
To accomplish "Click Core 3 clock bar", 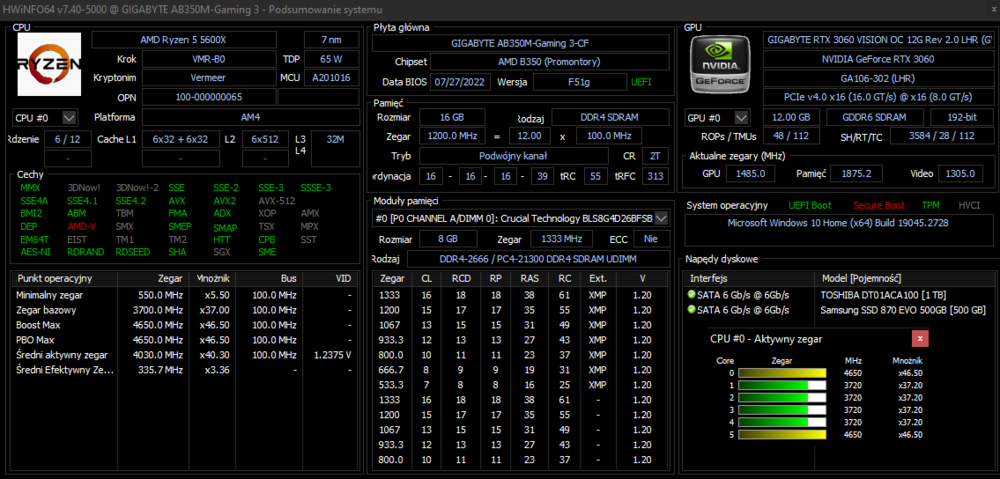I will tap(782, 409).
